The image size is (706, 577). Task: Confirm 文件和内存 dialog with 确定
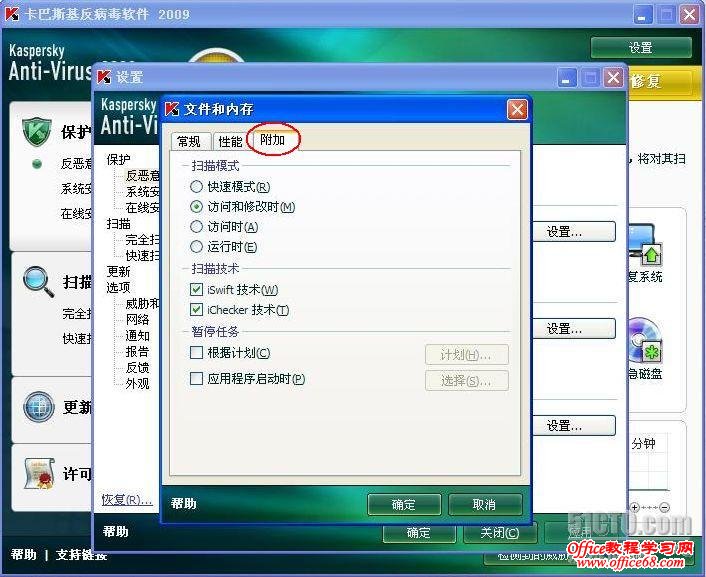click(404, 504)
